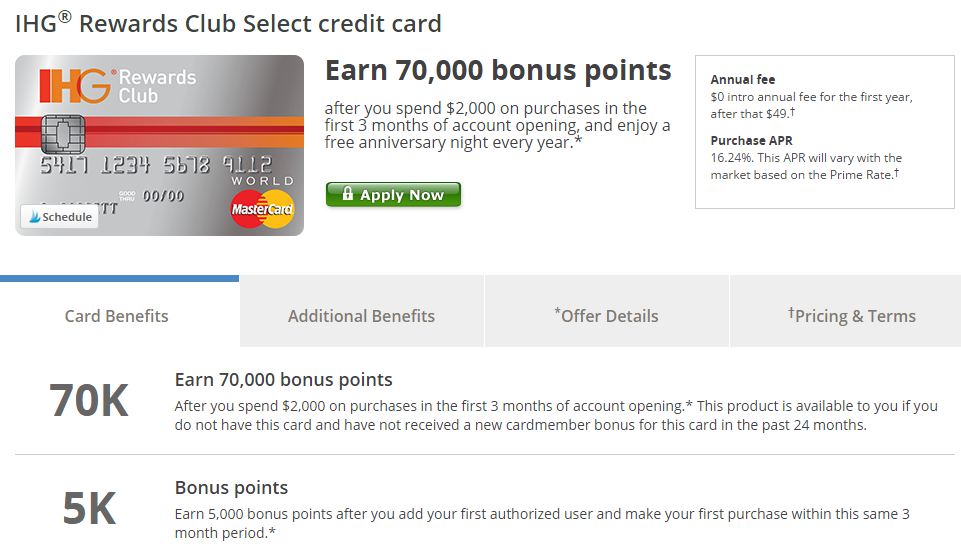Click the MasterCard logo on the card

pyautogui.click(x=262, y=209)
